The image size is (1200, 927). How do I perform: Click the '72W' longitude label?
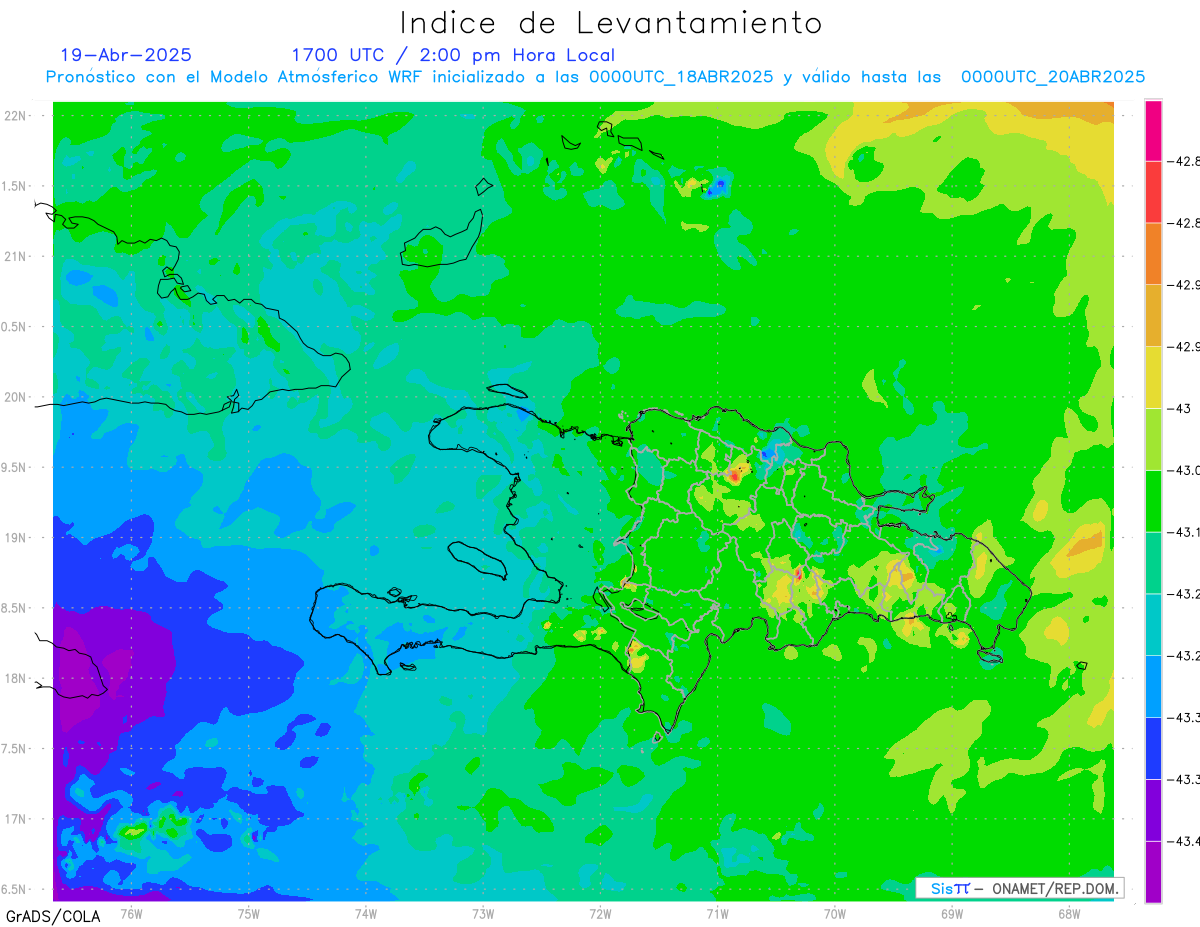[600, 913]
